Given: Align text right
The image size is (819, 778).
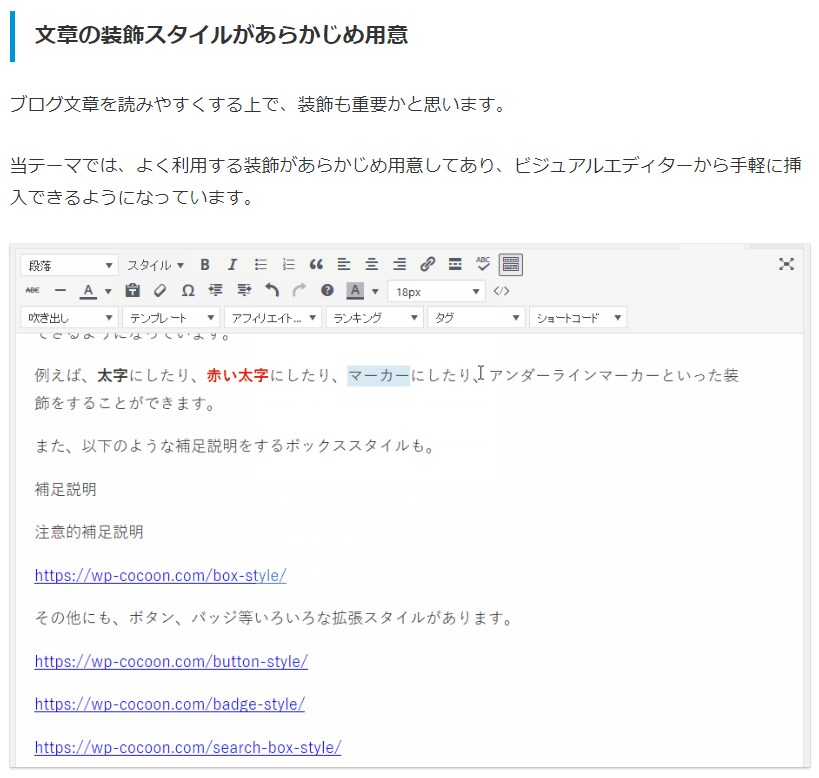Looking at the screenshot, I should [400, 265].
